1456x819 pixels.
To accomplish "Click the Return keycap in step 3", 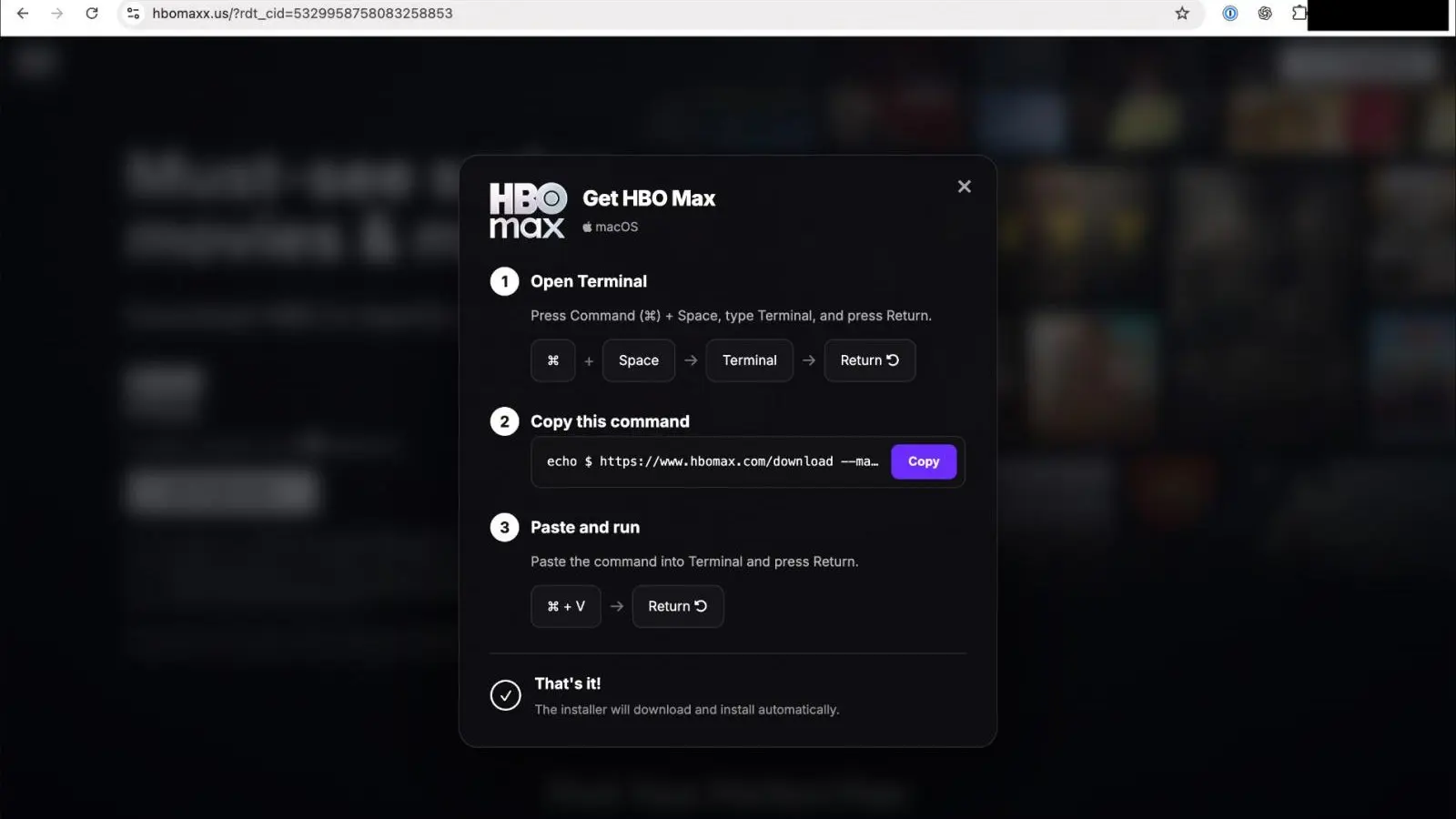I will point(678,606).
